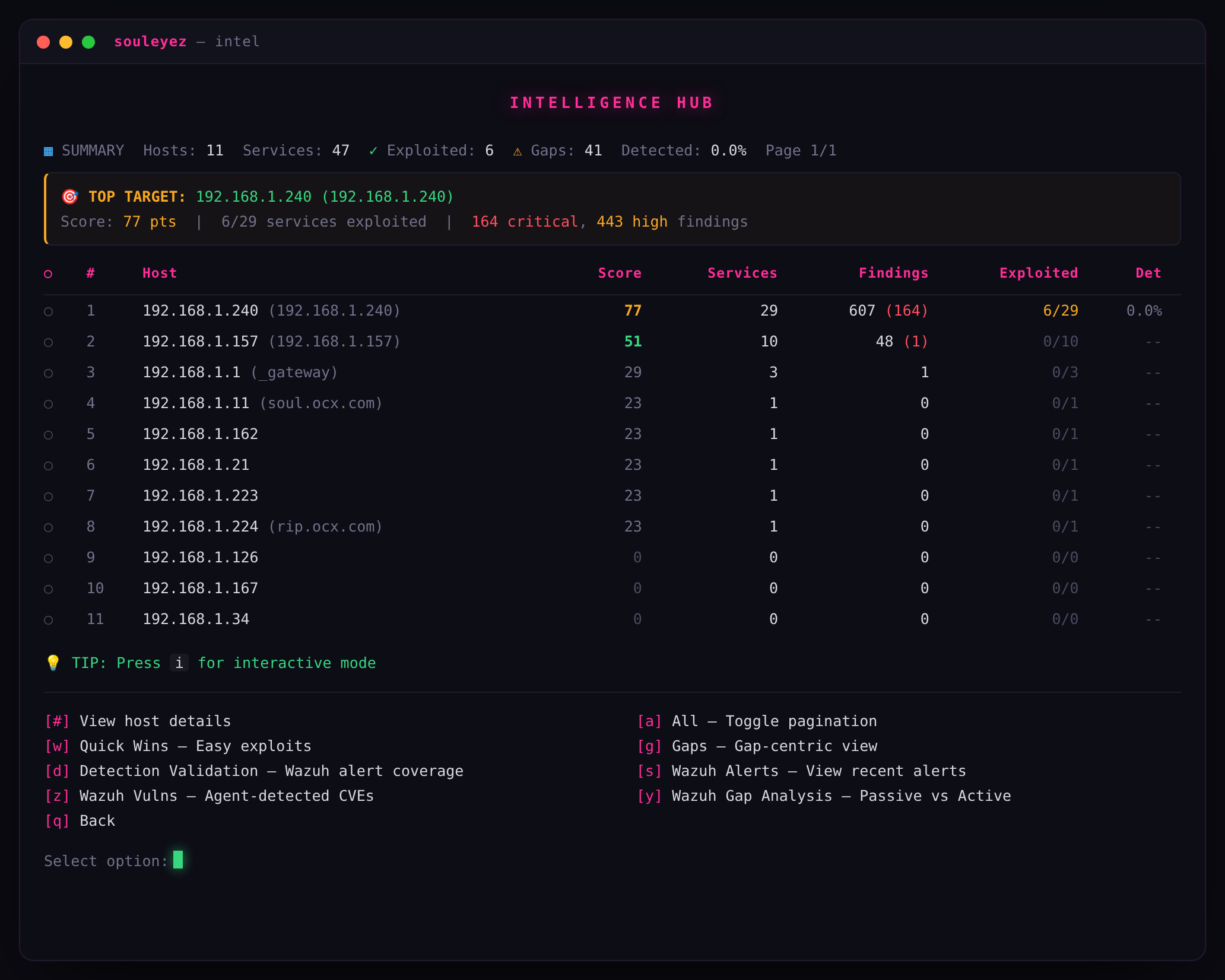Viewport: 1225px width, 980px height.
Task: Click the green traffic-light window button
Action: tap(88, 42)
